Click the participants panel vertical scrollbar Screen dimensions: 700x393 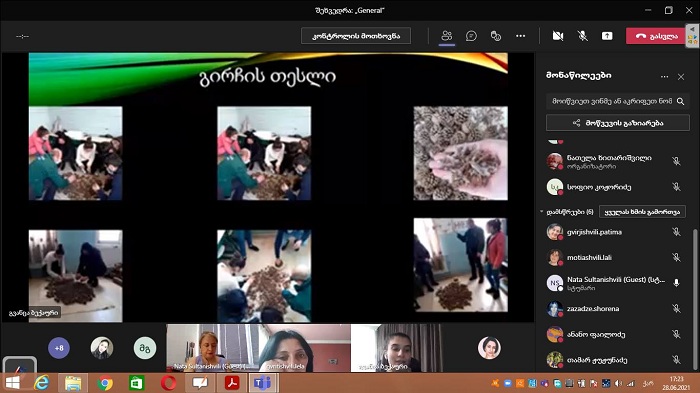coord(694,299)
